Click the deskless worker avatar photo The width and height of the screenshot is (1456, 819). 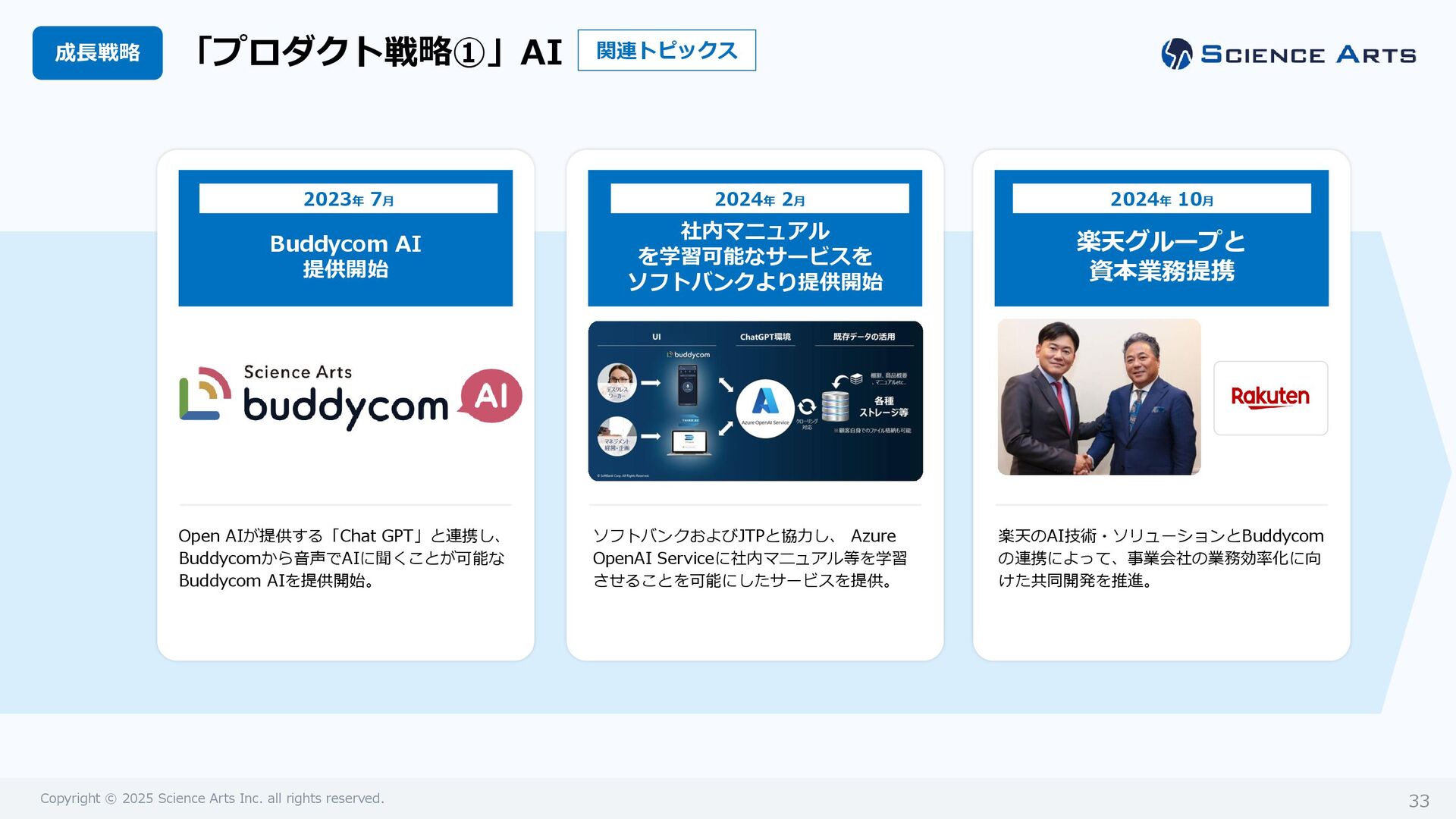(x=617, y=382)
